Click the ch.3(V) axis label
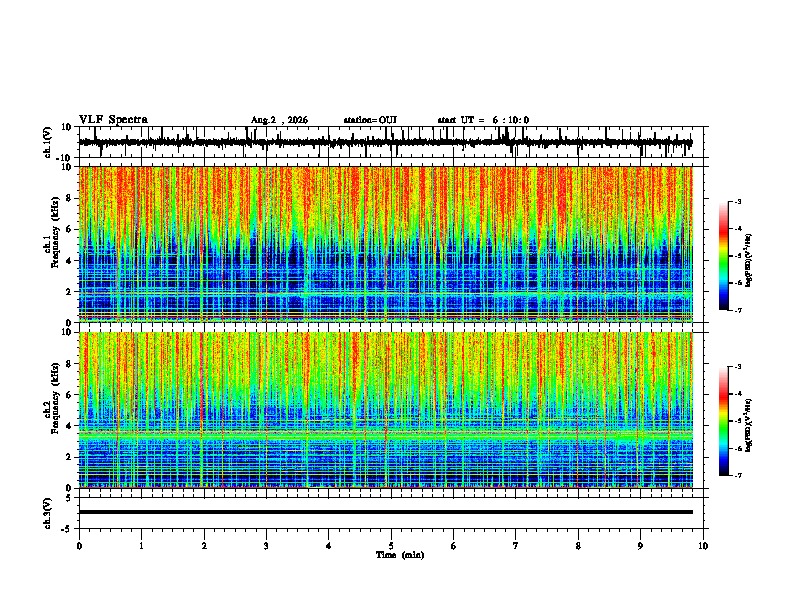 [x=48, y=514]
